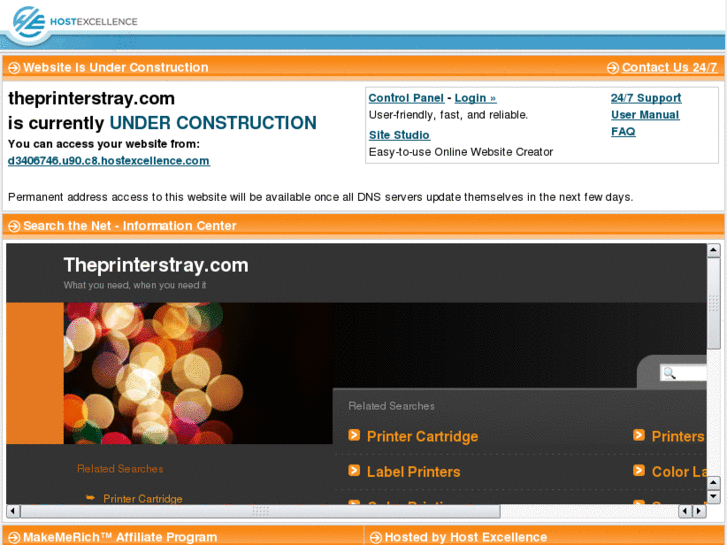Open Label Printers related search
Image resolution: width=727 pixels, height=545 pixels.
click(x=414, y=472)
